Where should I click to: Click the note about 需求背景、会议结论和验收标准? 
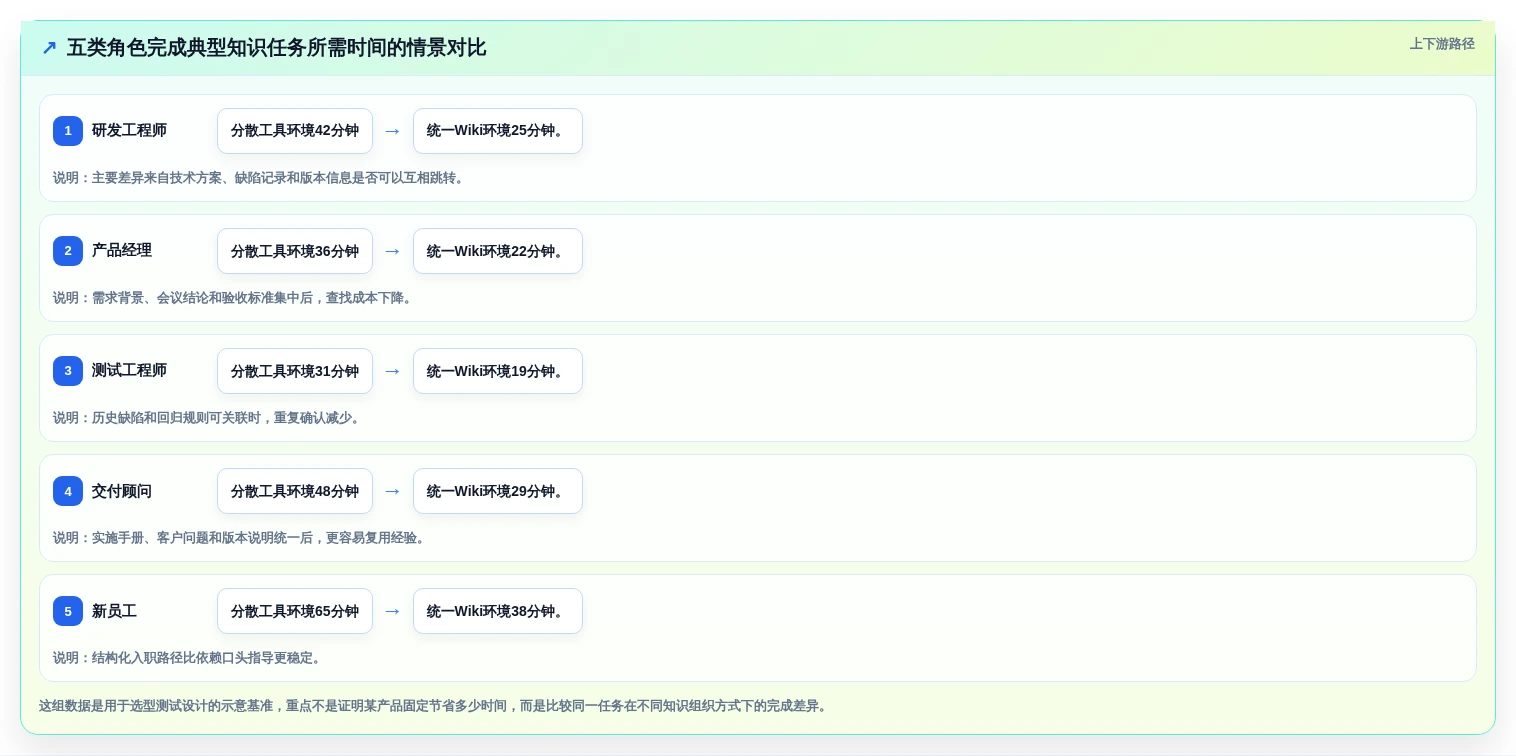tap(234, 298)
